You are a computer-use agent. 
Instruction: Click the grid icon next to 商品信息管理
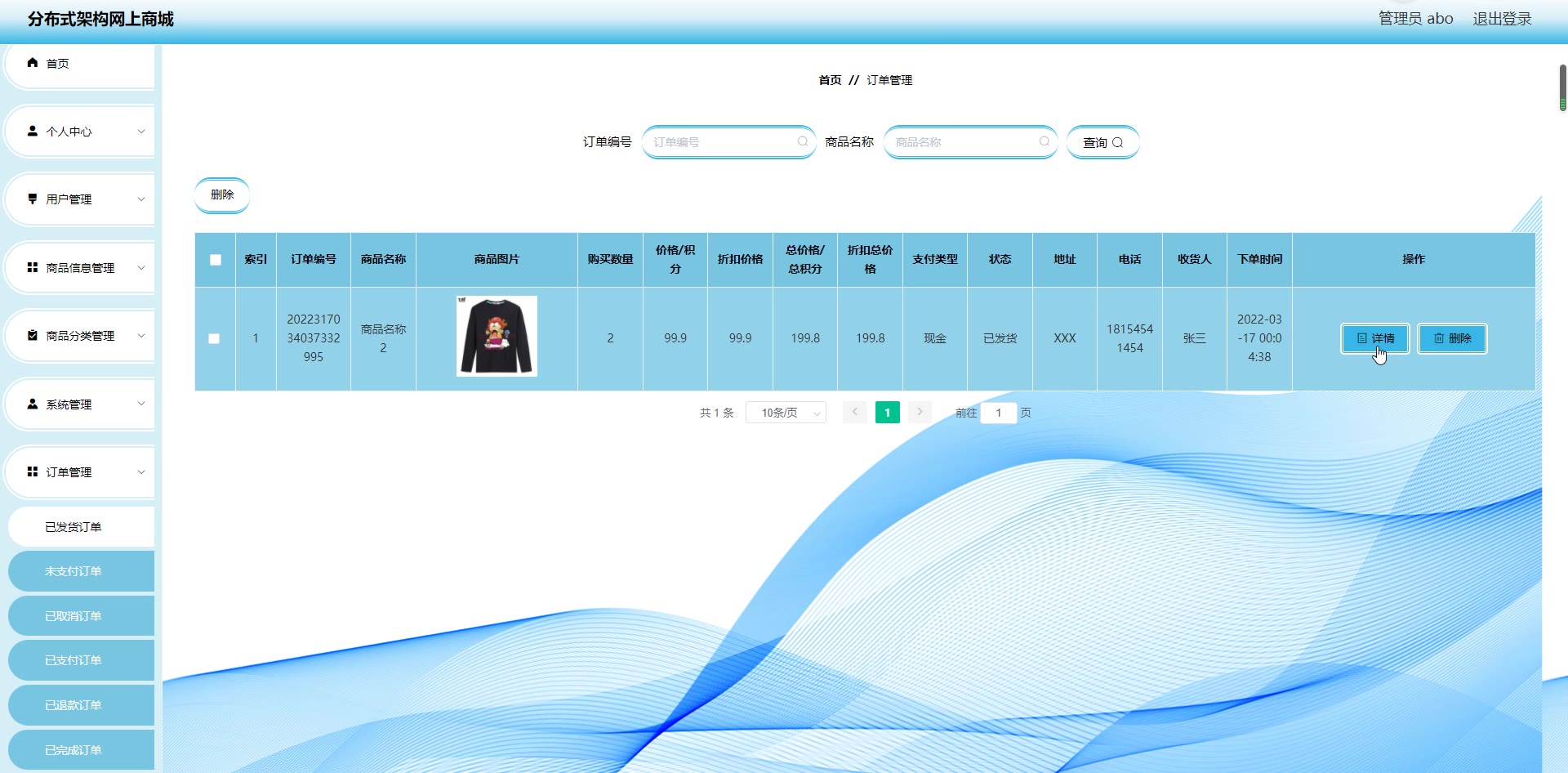pyautogui.click(x=33, y=267)
